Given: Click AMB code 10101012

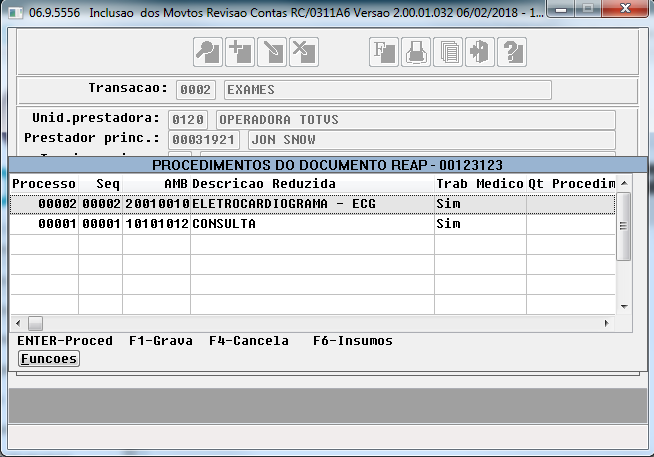Looking at the screenshot, I should click(157, 224).
